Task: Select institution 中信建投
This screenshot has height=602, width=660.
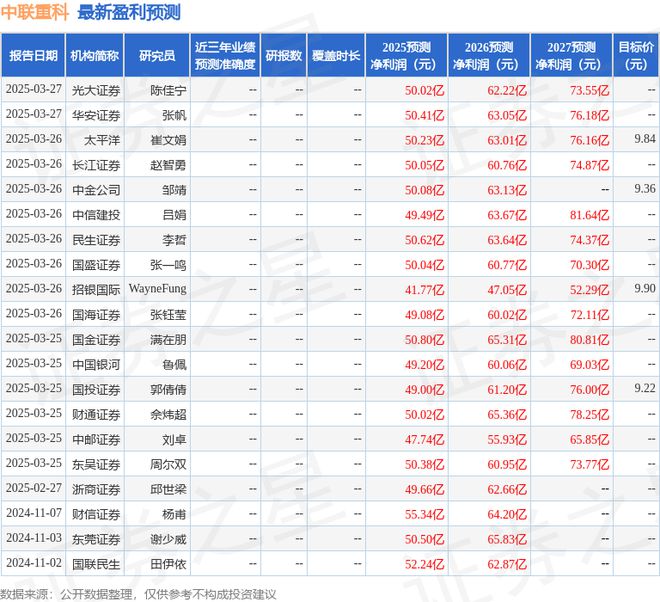Action: (x=96, y=215)
